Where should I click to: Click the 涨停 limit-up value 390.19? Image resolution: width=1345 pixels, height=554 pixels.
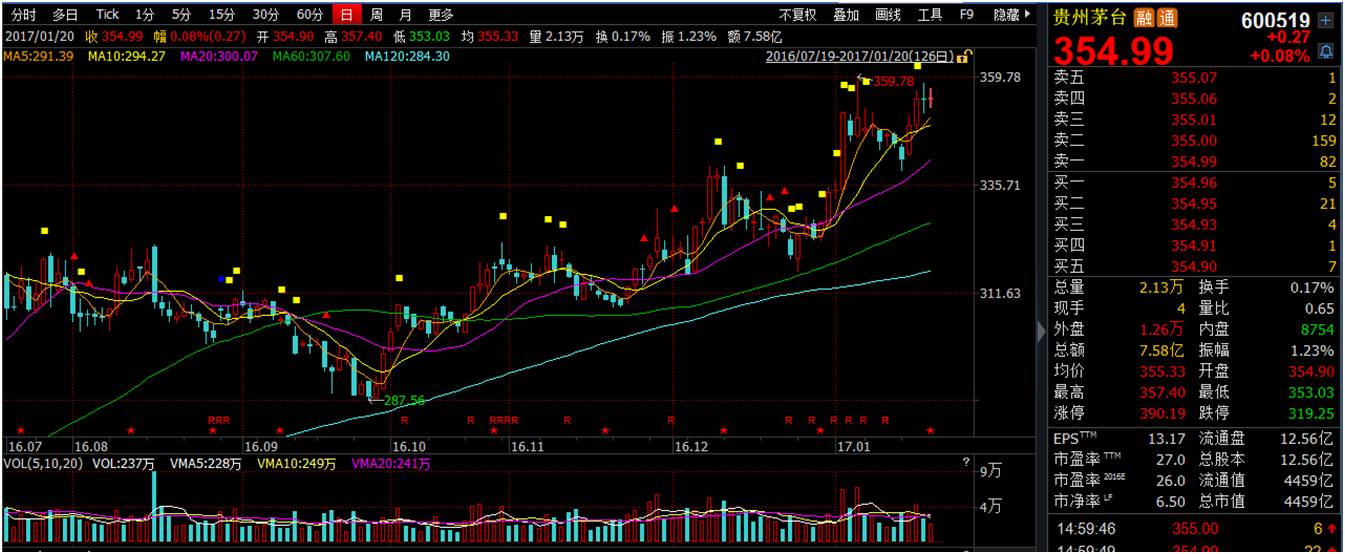(1163, 413)
